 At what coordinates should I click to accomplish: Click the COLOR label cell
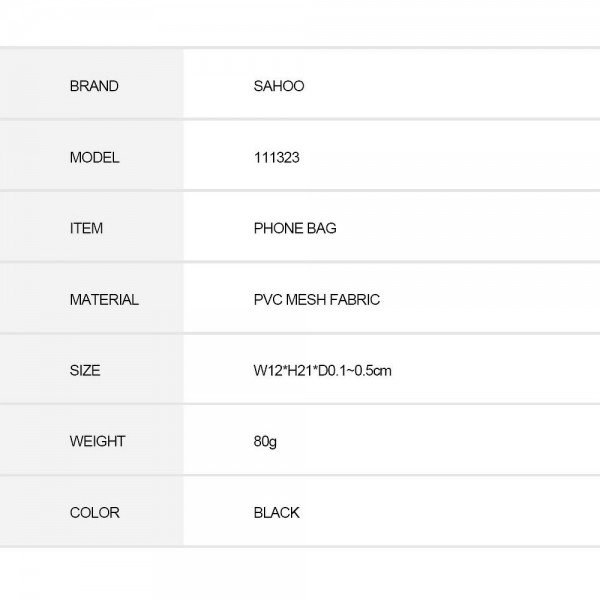tap(94, 512)
